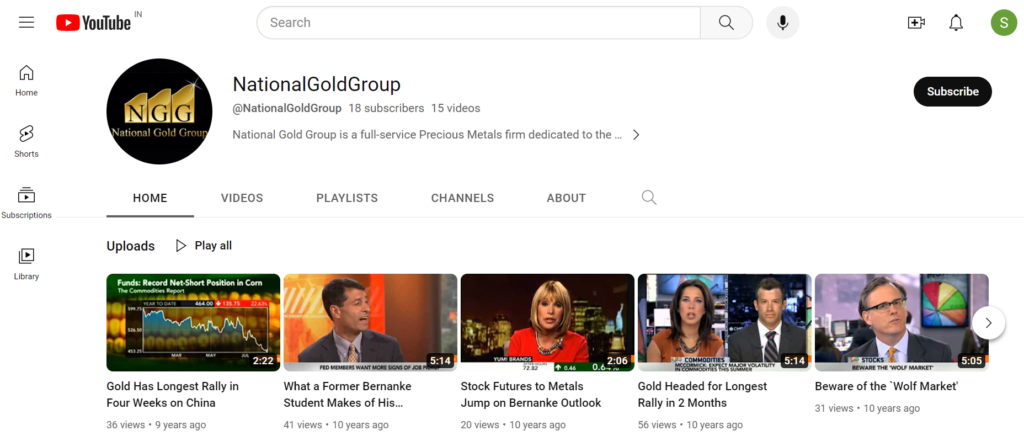Open the notifications bell
1024x436 pixels.
(x=955, y=23)
